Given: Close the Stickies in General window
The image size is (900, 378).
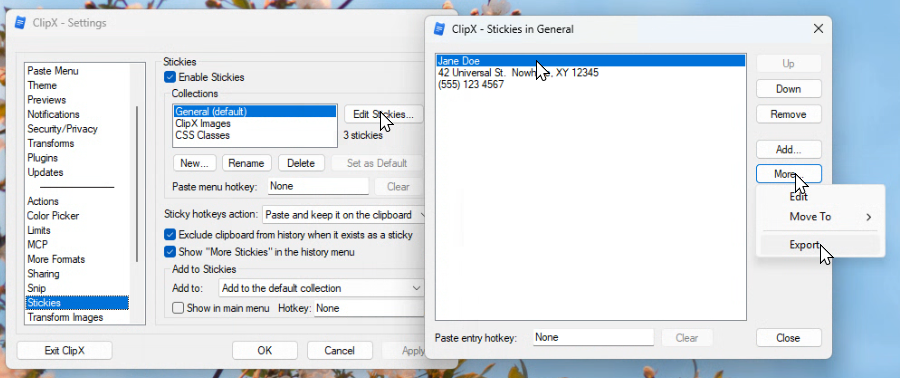Looking at the screenshot, I should tap(818, 29).
